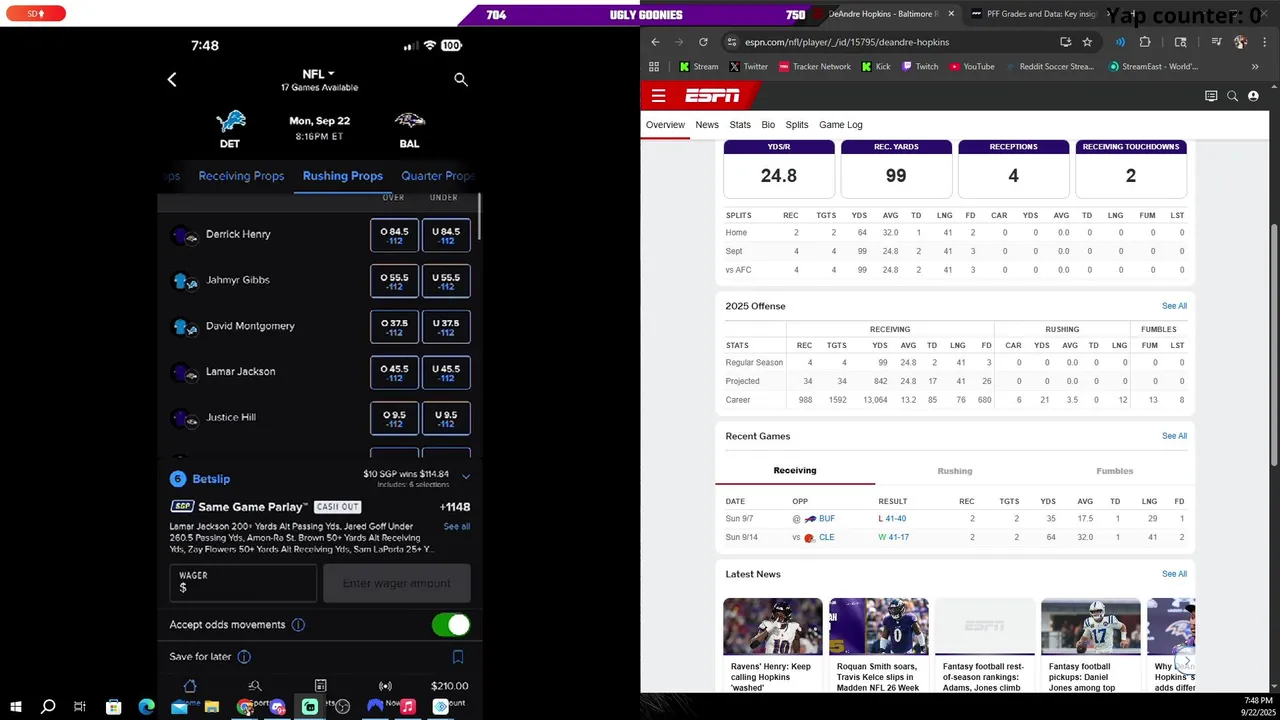Open the NFL league dropdown
1280x720 pixels.
click(x=319, y=74)
